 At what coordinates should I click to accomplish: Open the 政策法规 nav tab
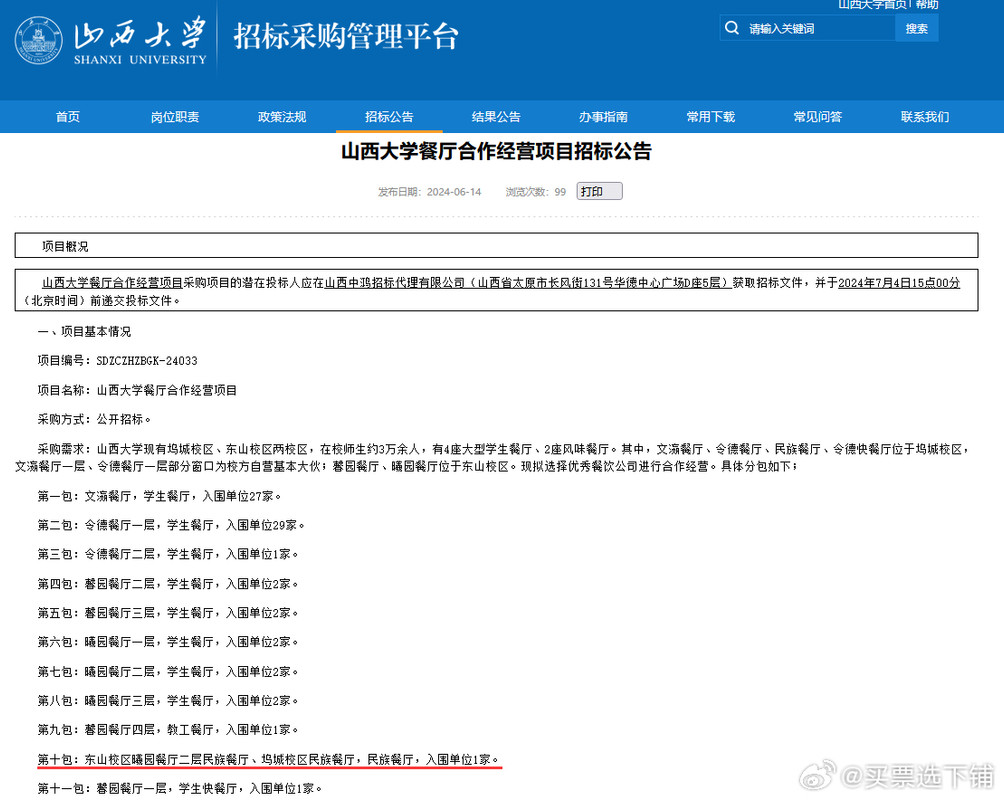point(282,117)
